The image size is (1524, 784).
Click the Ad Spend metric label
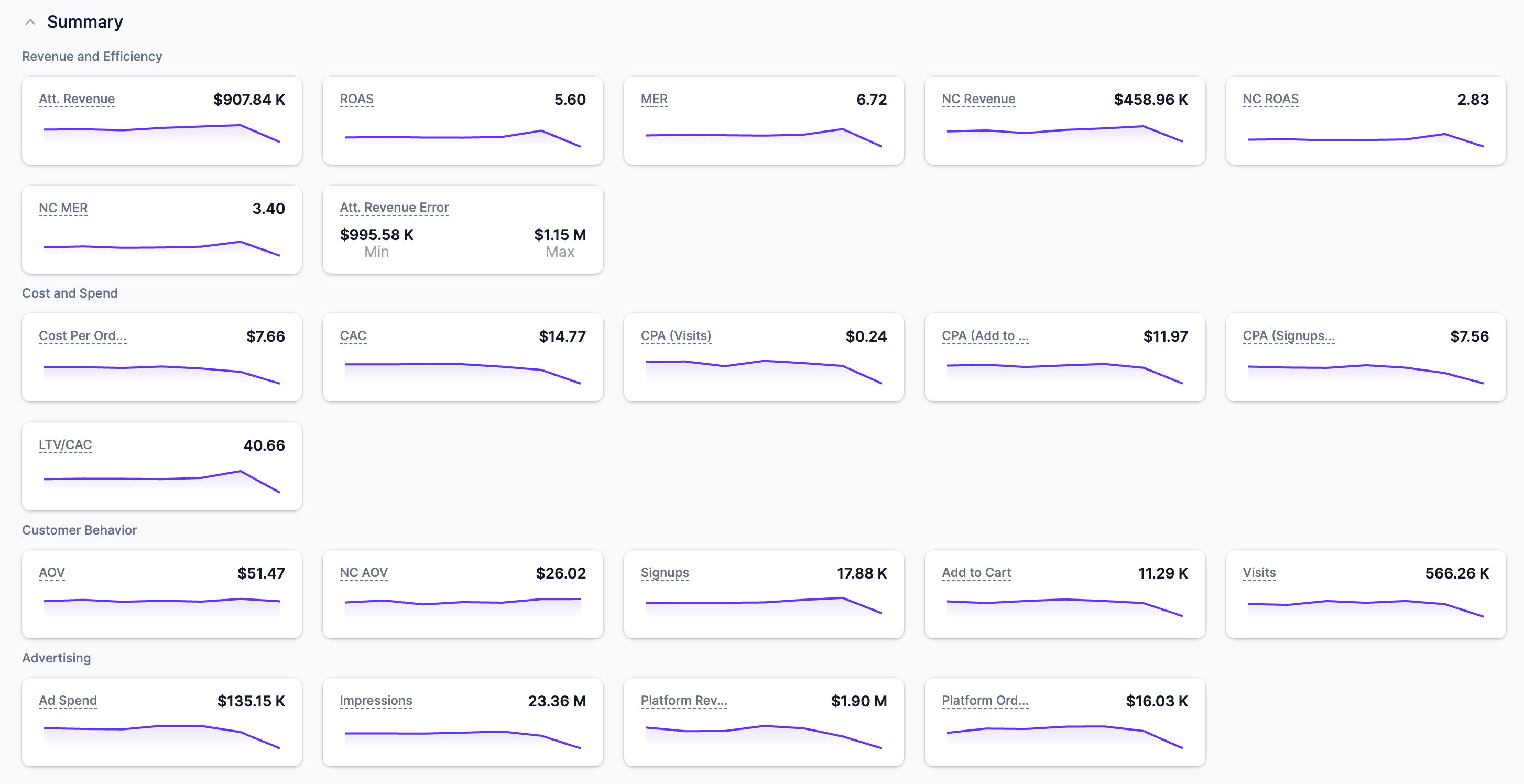[68, 701]
